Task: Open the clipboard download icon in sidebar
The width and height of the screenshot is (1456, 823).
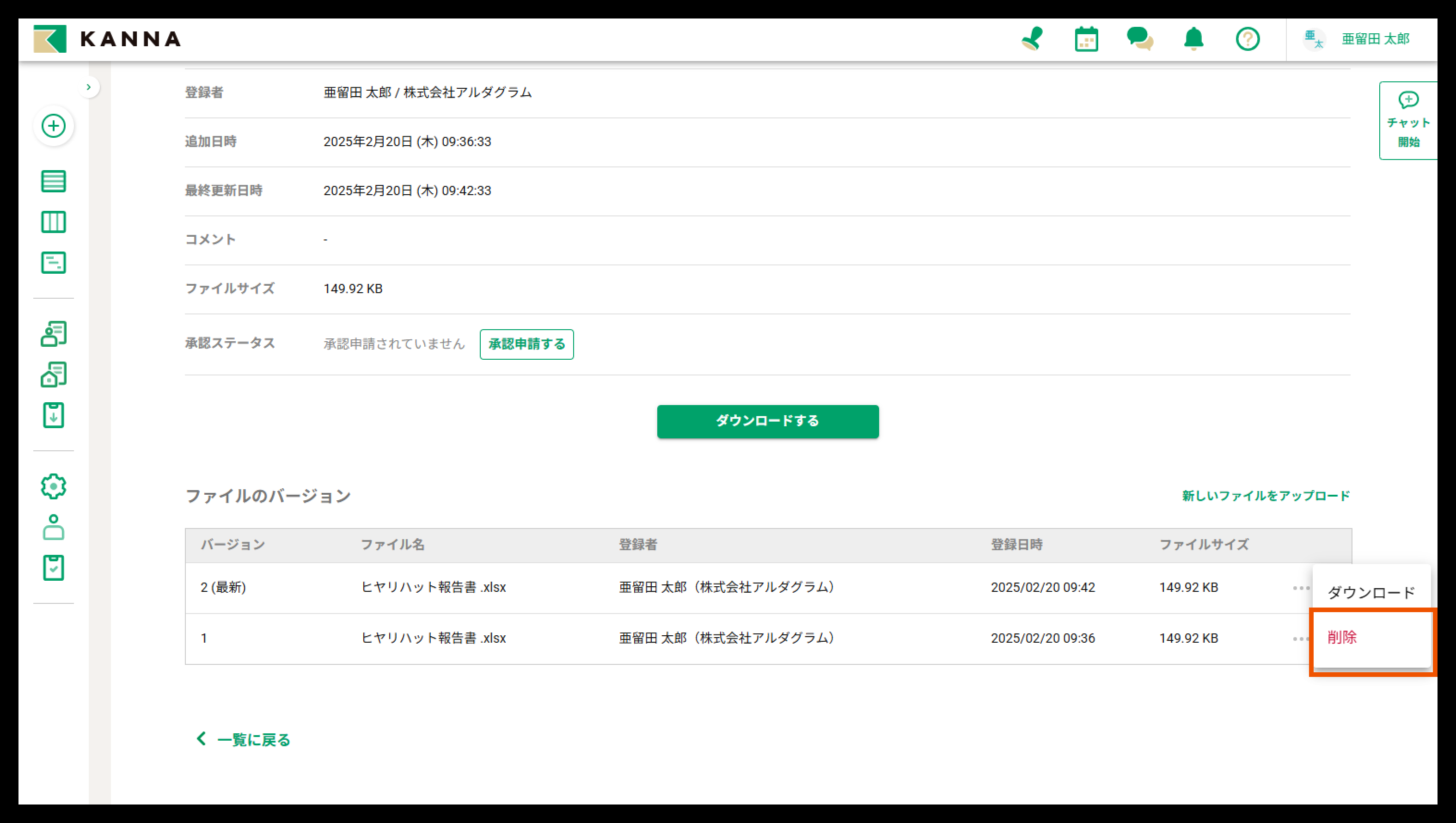Action: 54,415
